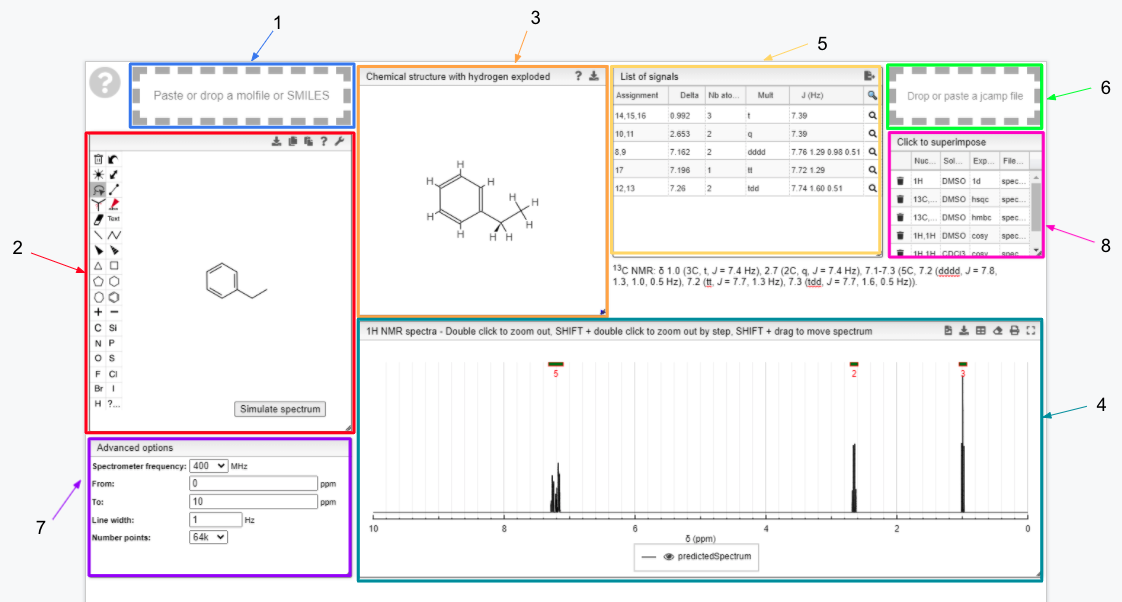
Task: Select the Text tool in drawing palette
Action: point(113,219)
